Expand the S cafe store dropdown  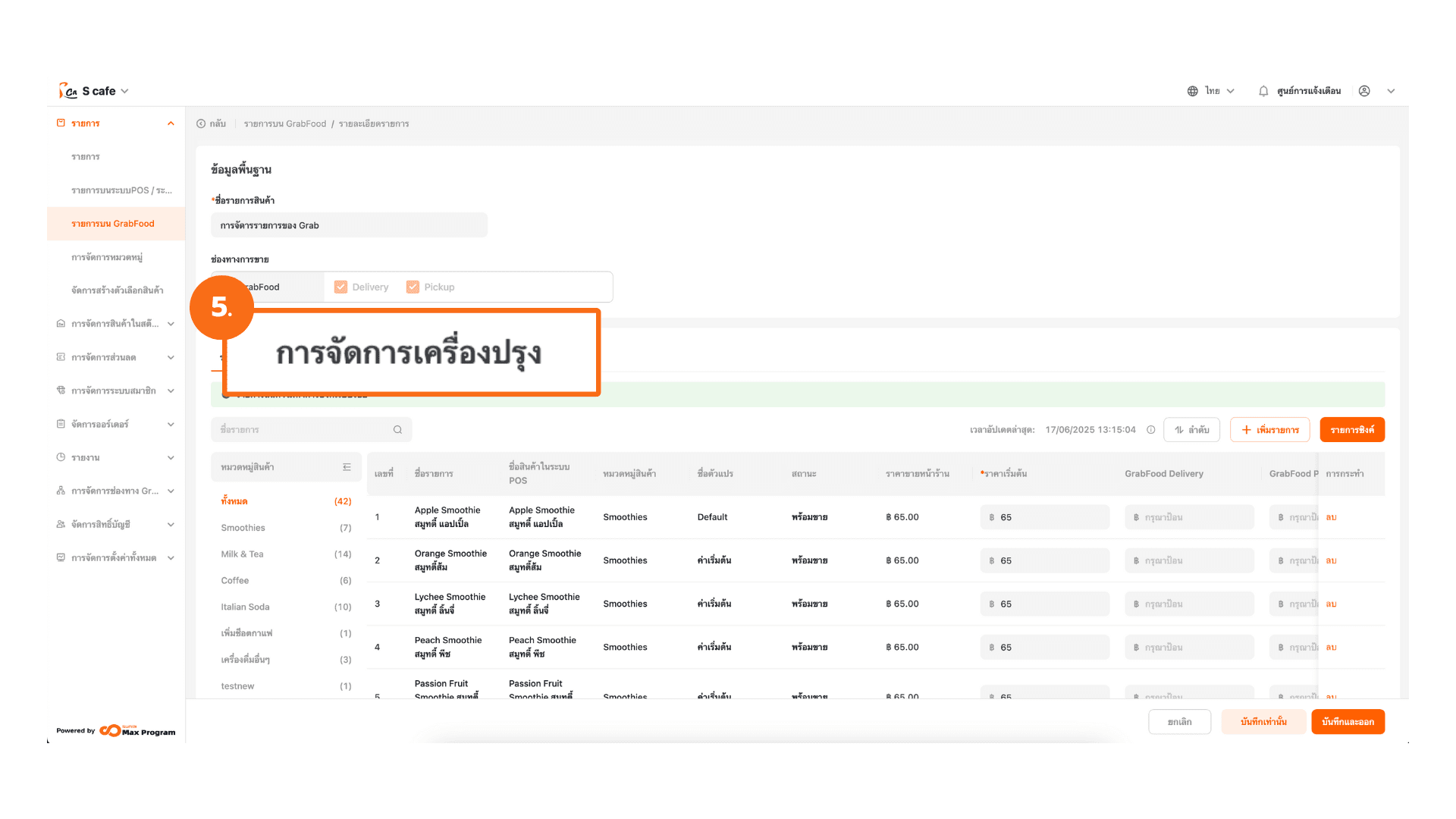click(124, 91)
